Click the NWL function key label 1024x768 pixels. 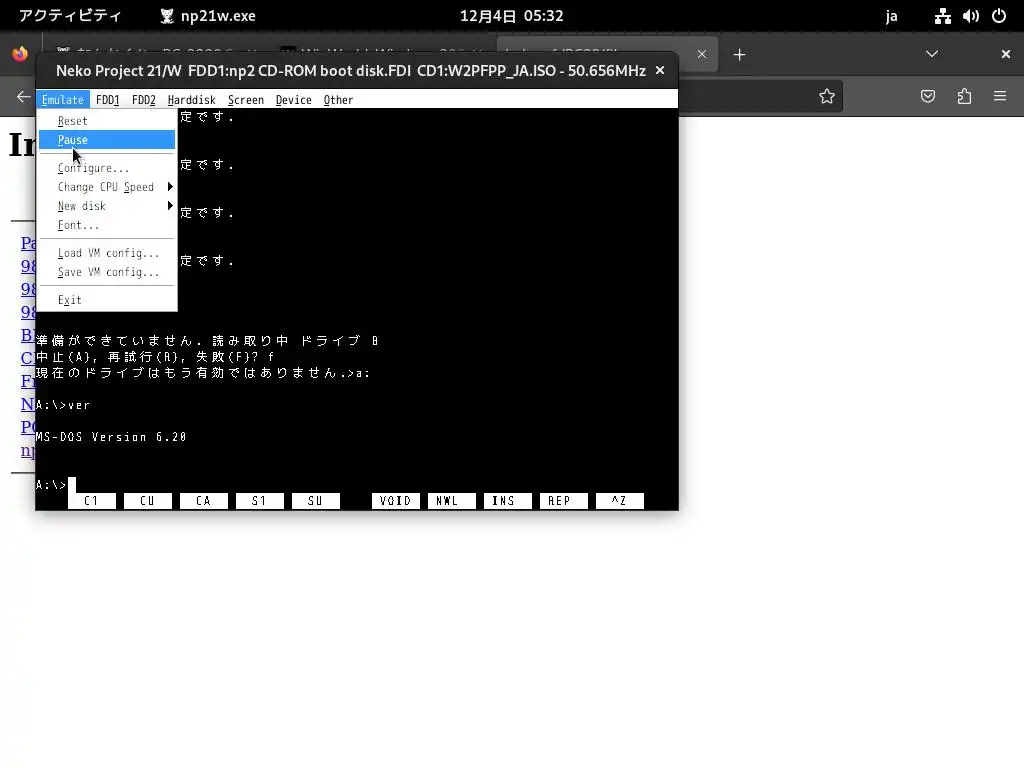(x=452, y=501)
